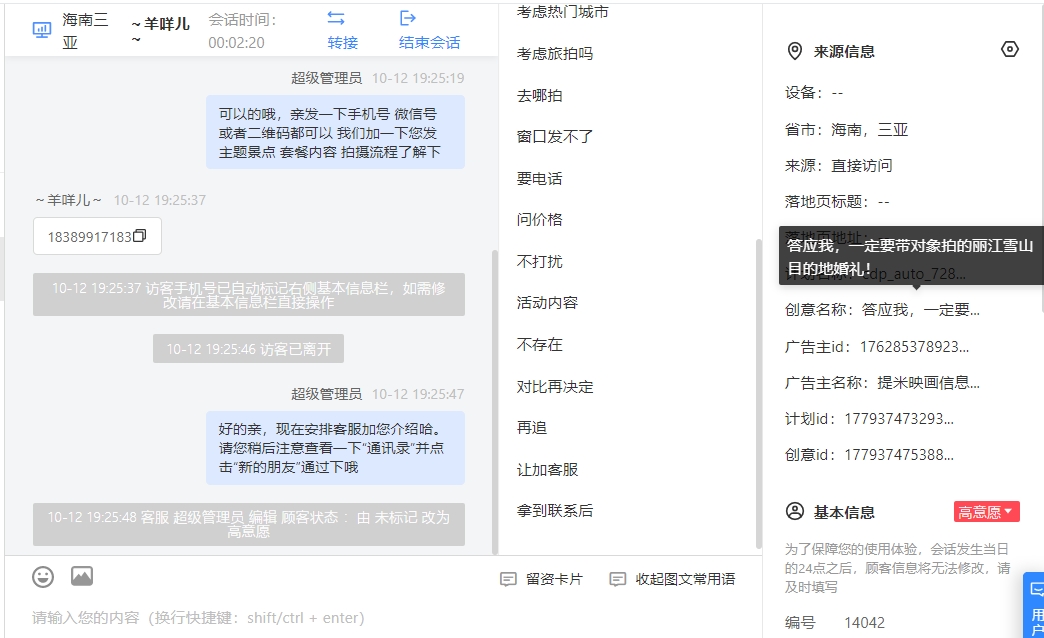
Task: Click the person icon beside 基本信息
Action: click(x=795, y=511)
